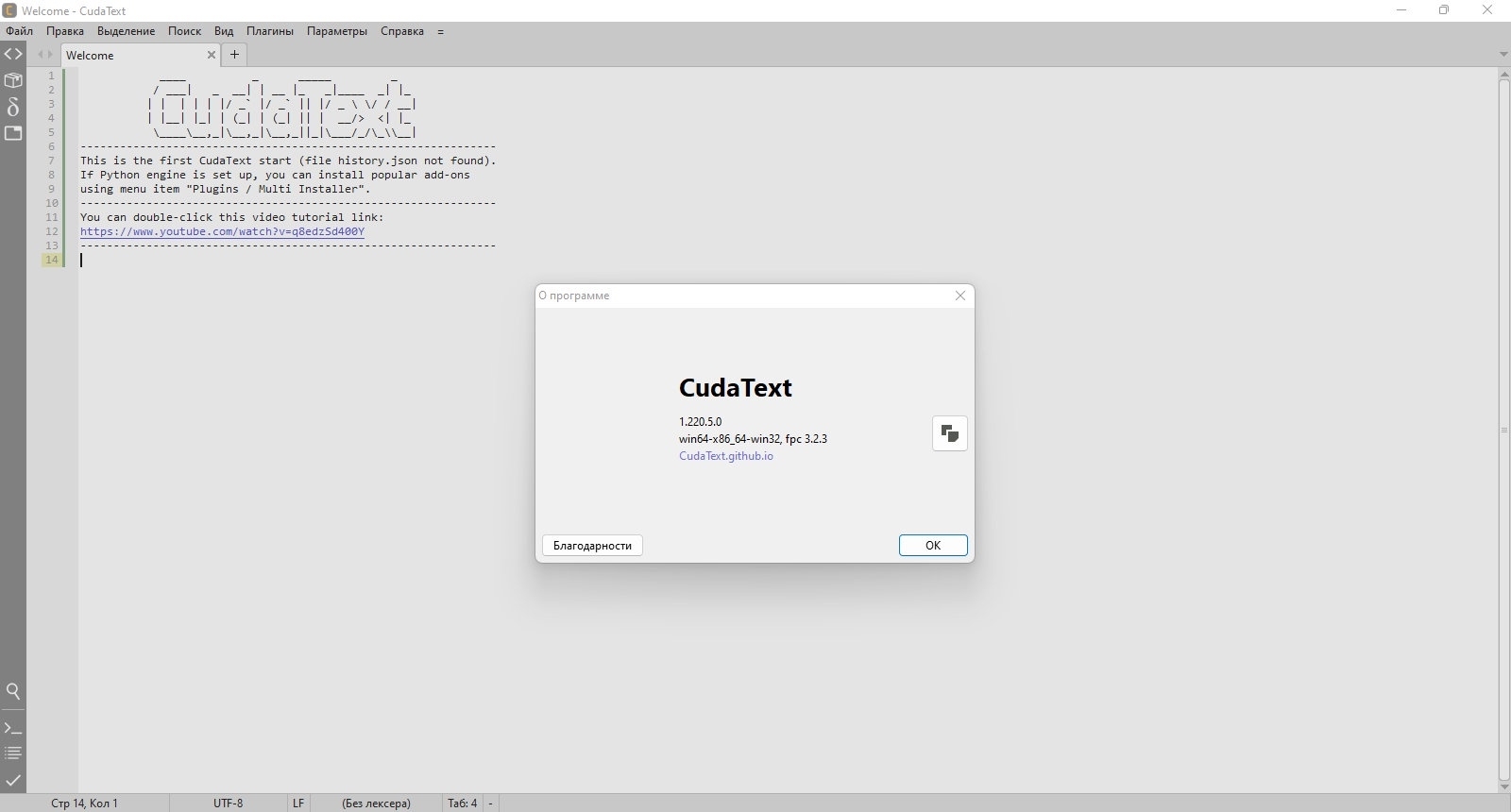Click the Таб: 4 status field
This screenshot has width=1511, height=812.
(x=463, y=803)
